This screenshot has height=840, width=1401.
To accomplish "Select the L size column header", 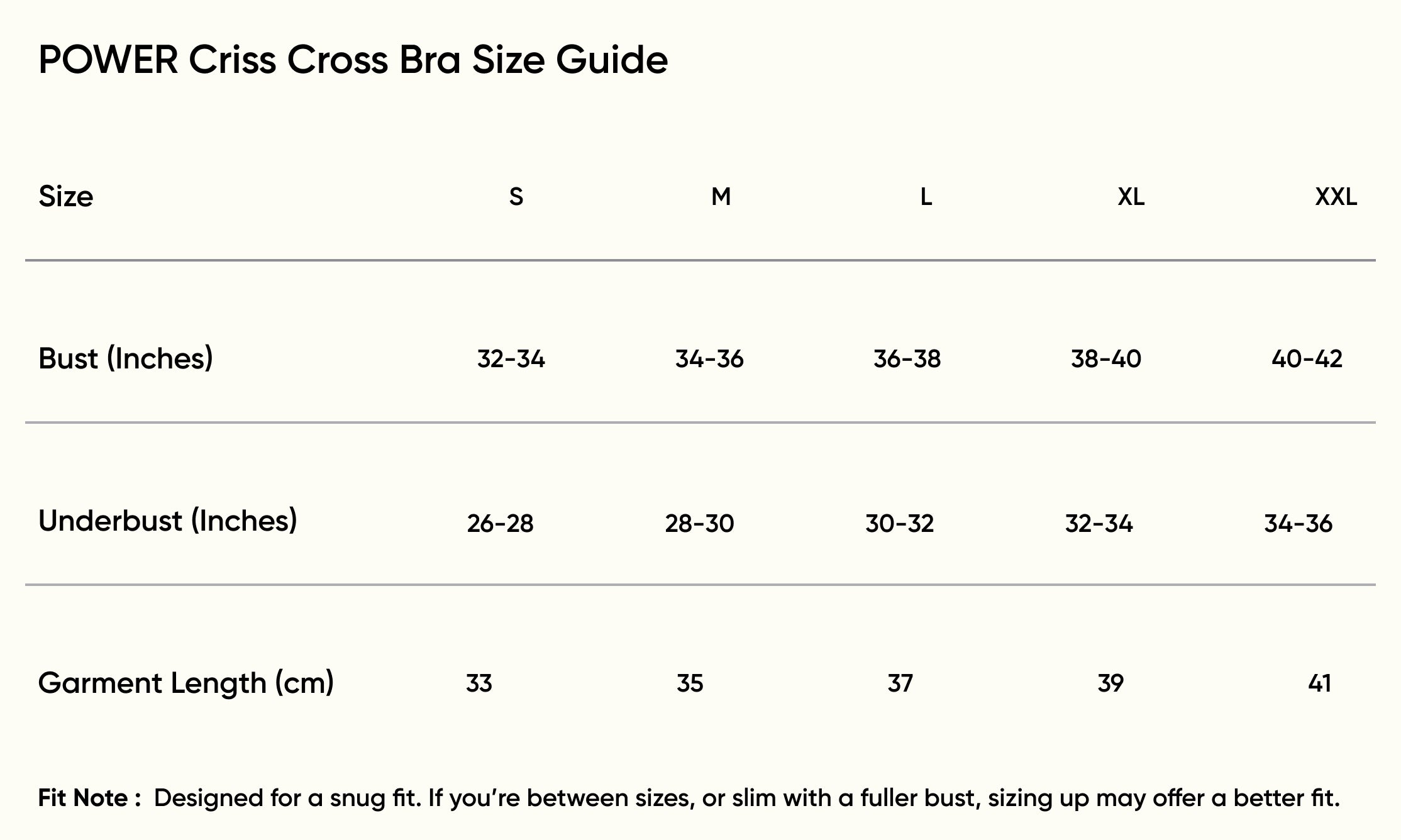I will tap(926, 197).
